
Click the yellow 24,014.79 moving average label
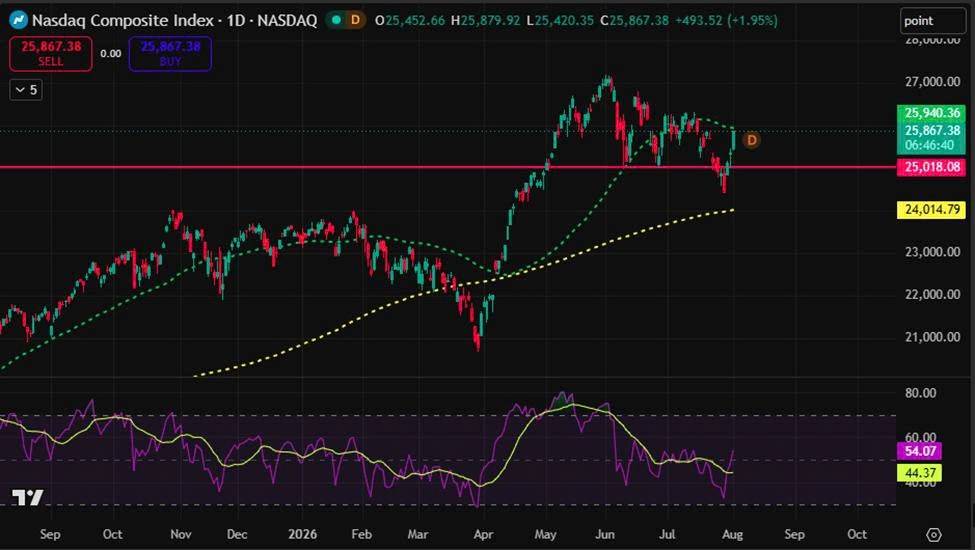click(x=931, y=209)
